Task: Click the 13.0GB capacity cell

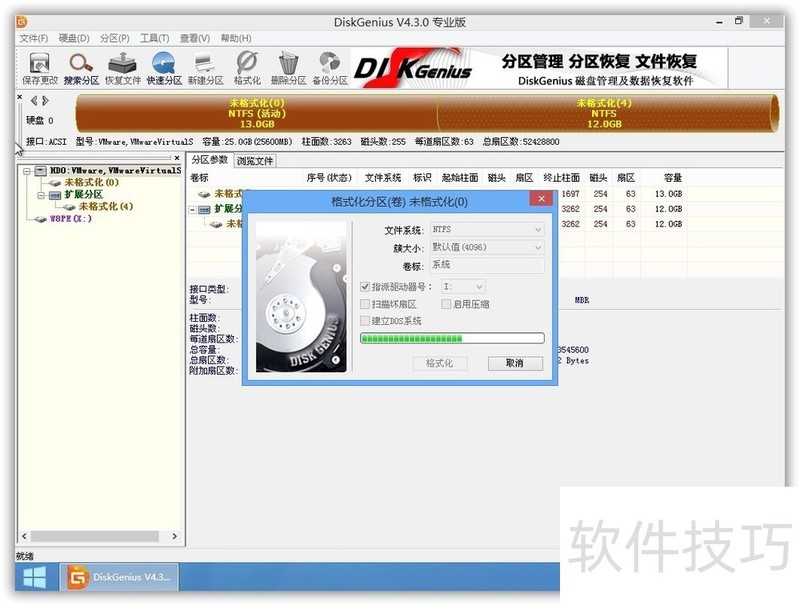Action: pos(668,194)
